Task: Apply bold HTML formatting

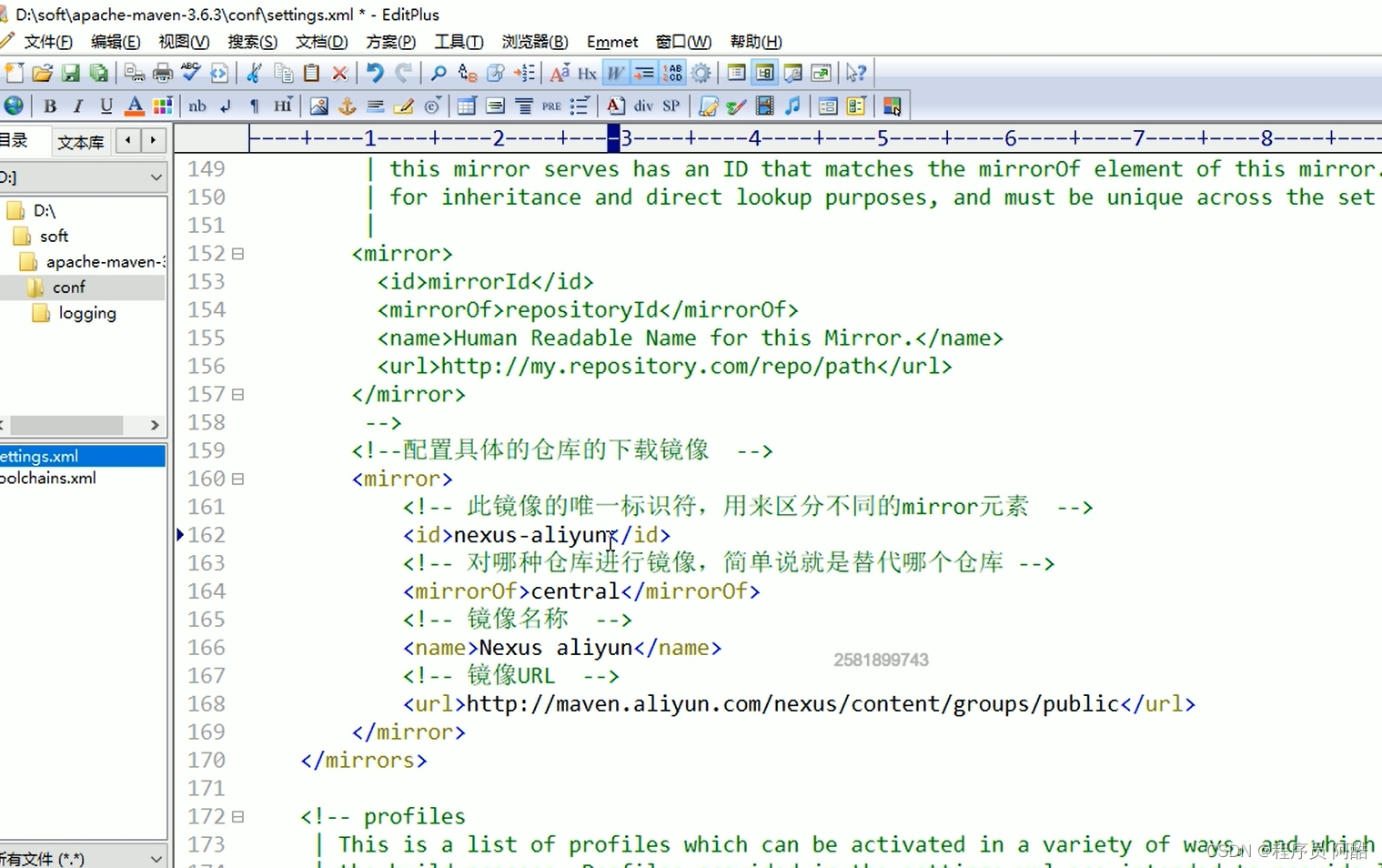Action: [x=50, y=106]
